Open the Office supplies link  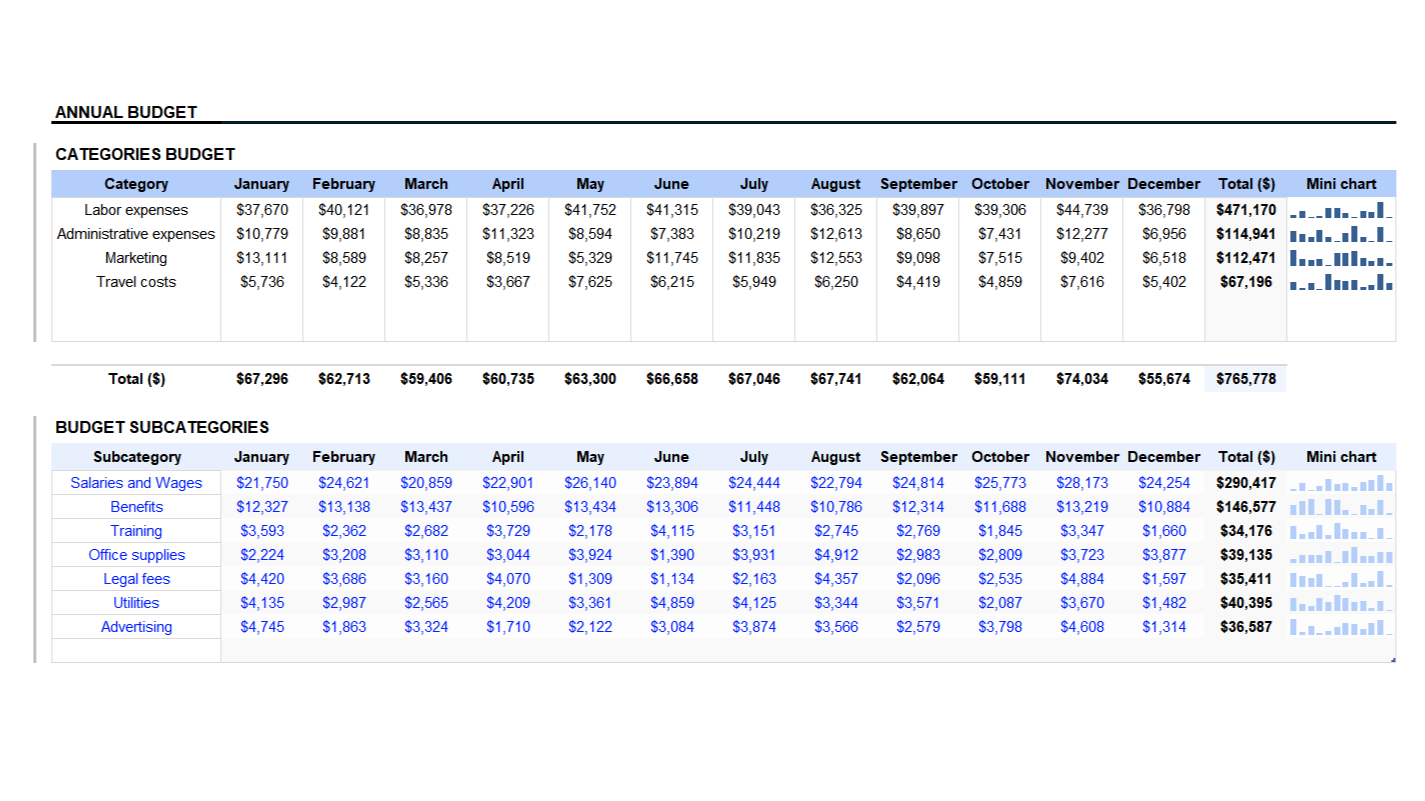pos(136,555)
